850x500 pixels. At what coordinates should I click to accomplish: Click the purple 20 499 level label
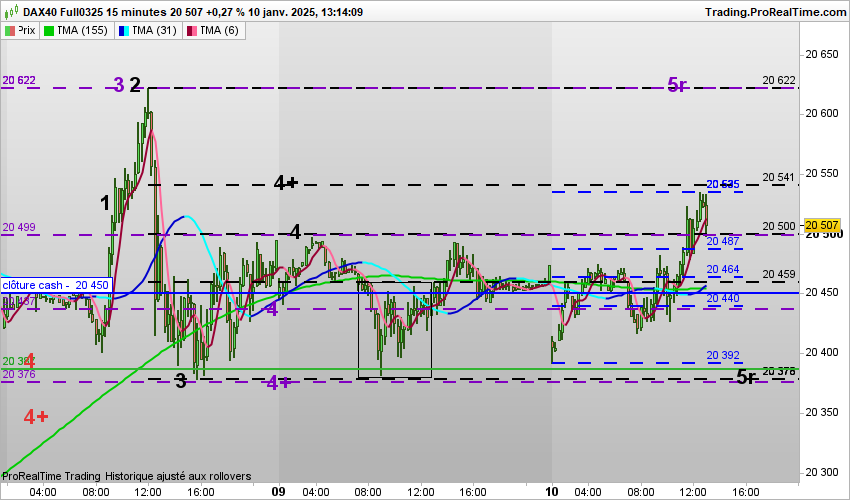19,227
